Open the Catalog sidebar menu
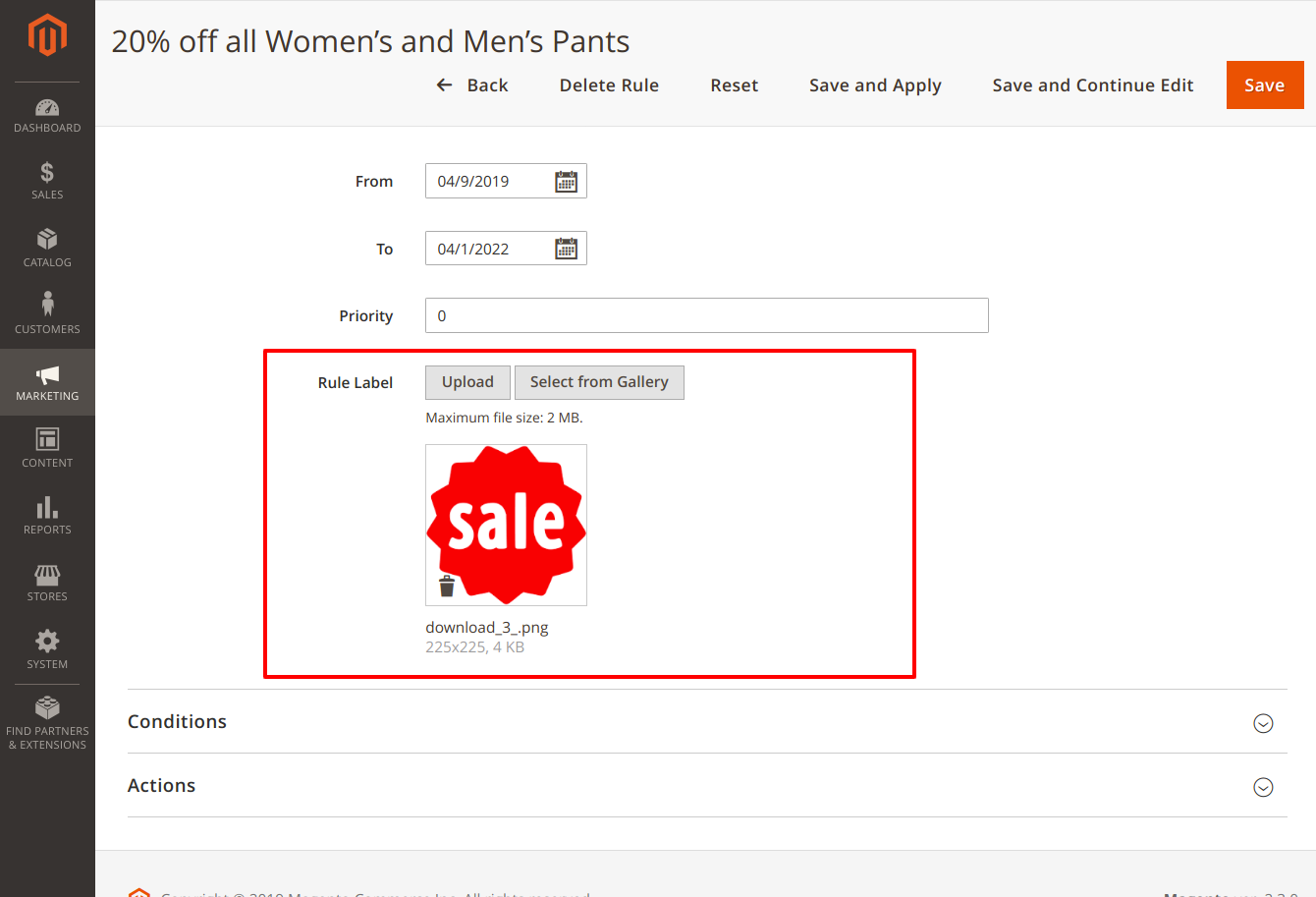1316x897 pixels. [x=47, y=249]
